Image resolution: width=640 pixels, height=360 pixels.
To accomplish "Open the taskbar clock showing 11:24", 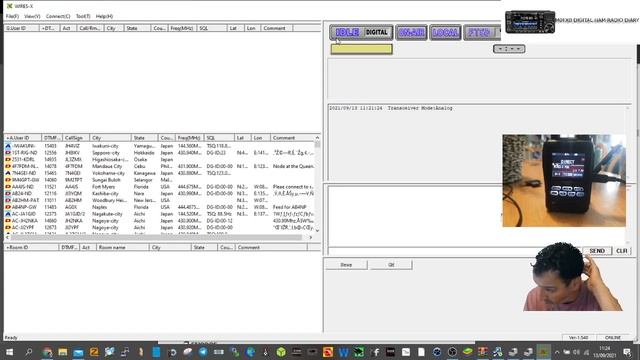I will click(x=604, y=352).
